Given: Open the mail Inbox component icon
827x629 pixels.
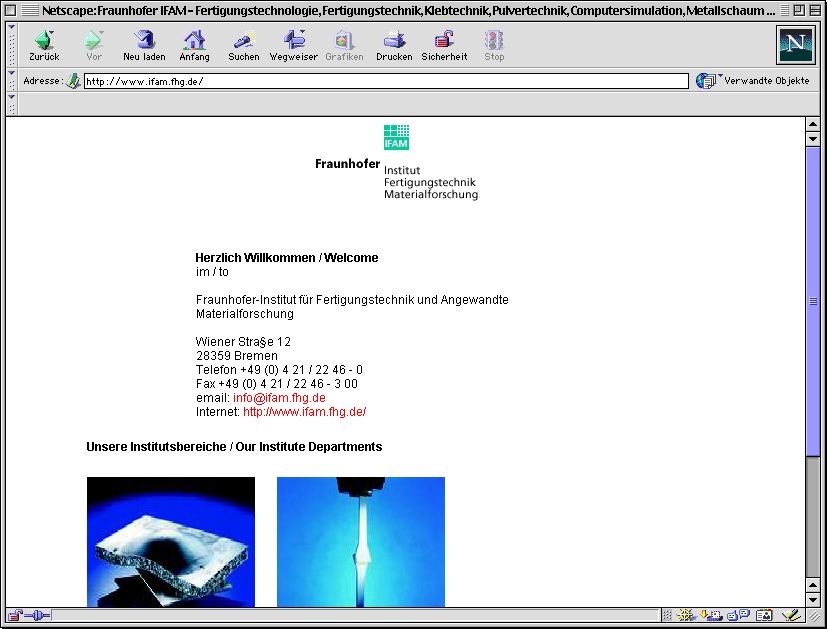Looking at the screenshot, I should [711, 615].
